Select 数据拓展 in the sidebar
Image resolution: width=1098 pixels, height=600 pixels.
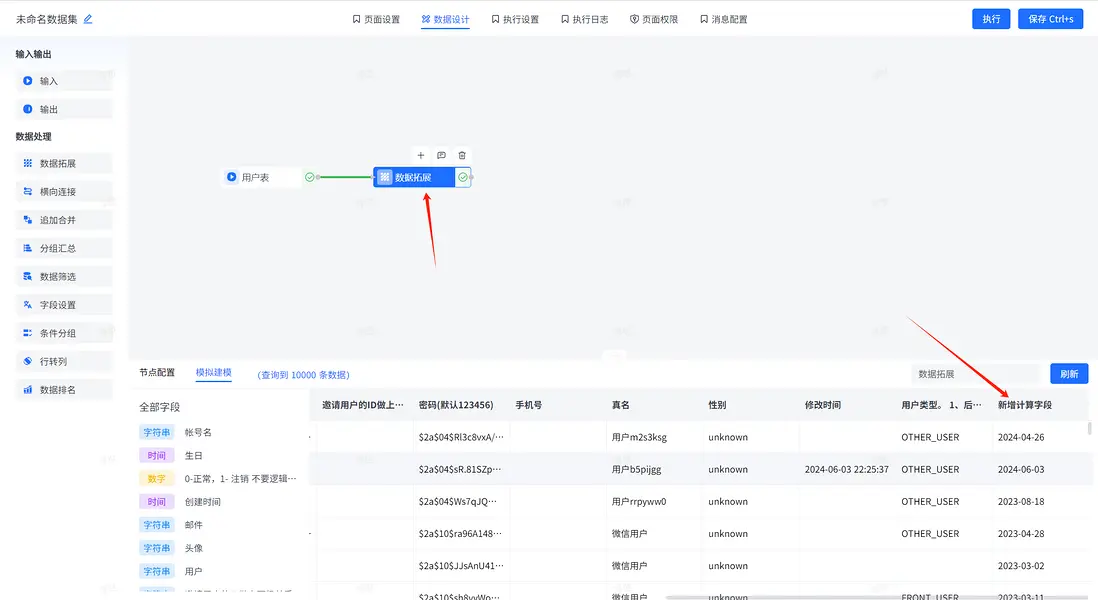click(64, 163)
